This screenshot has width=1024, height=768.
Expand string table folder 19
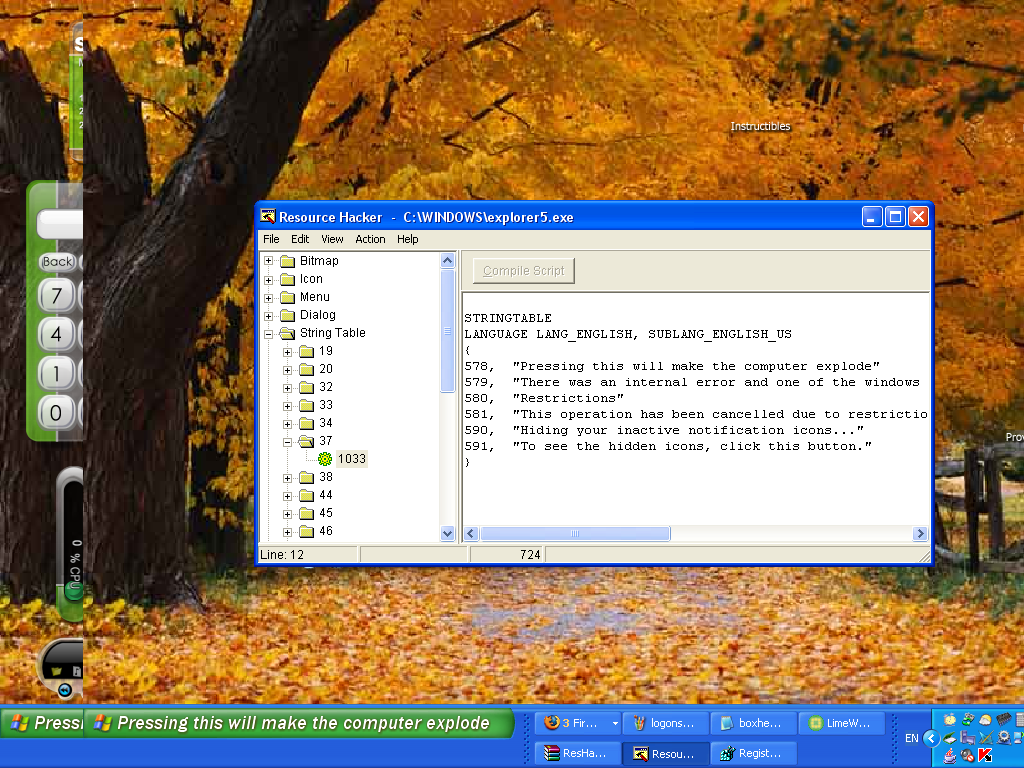click(x=287, y=352)
